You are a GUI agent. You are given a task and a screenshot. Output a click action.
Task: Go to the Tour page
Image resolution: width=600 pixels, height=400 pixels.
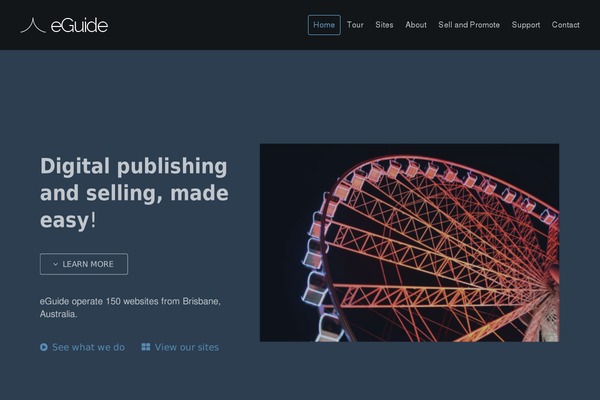355,25
